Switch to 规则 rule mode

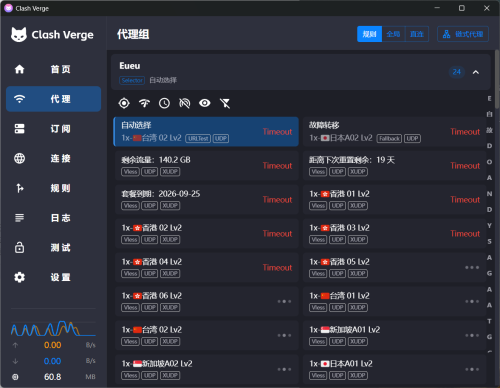pyautogui.click(x=369, y=34)
